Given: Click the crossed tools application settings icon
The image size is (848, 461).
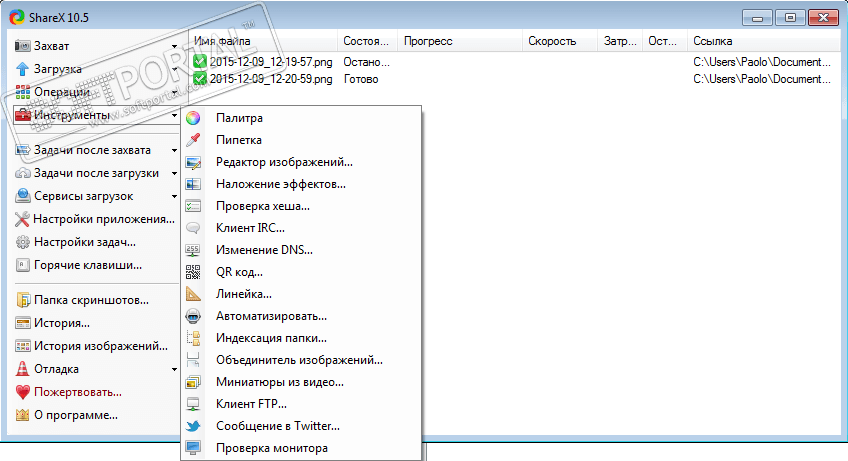Looking at the screenshot, I should click(22, 219).
